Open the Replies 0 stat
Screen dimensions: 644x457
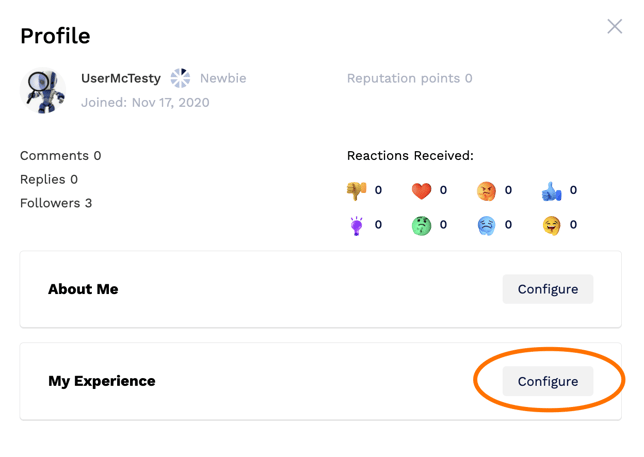(x=49, y=179)
